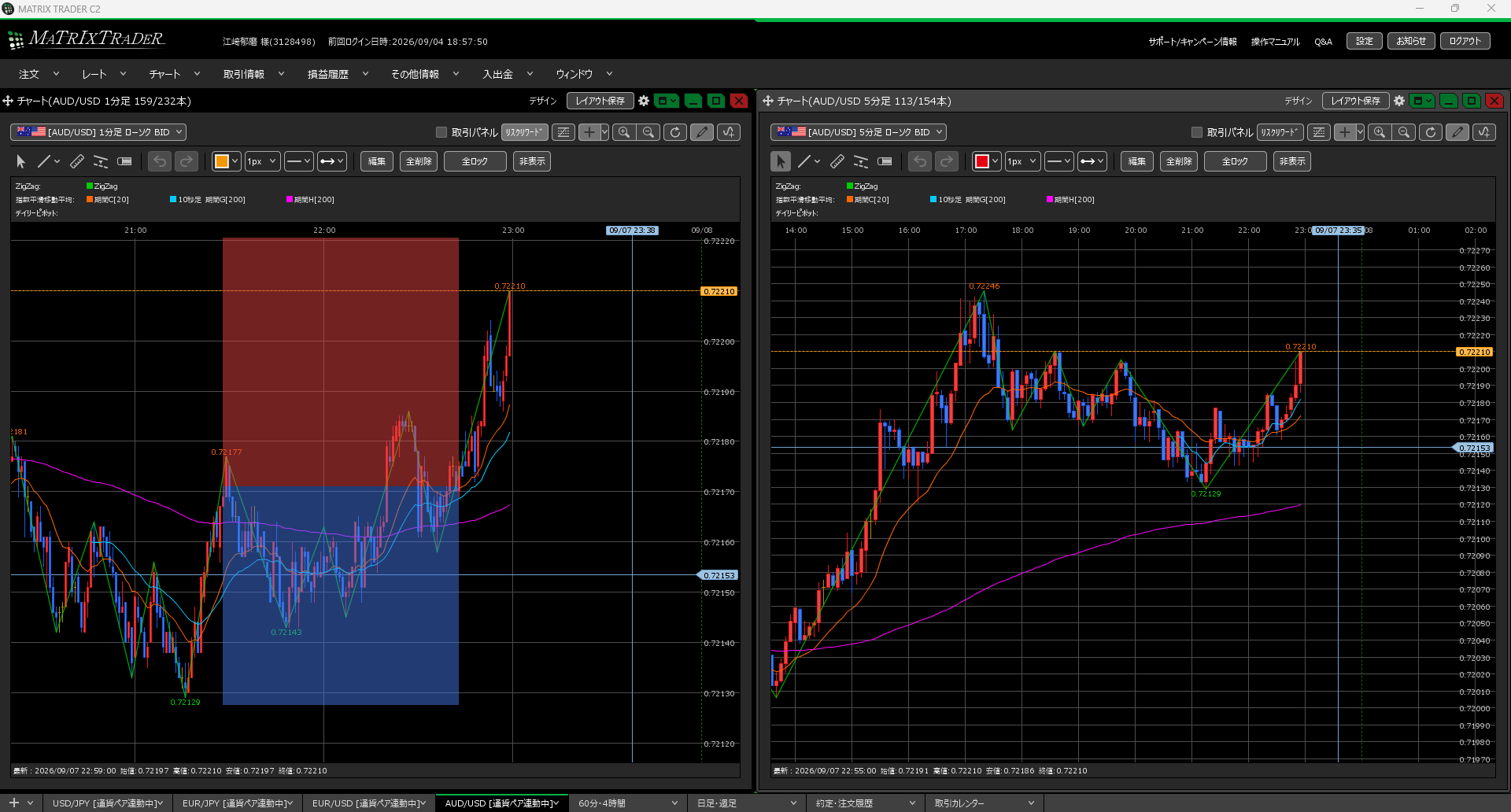This screenshot has height=812, width=1511.
Task: Open the レート menu
Action: coord(104,74)
